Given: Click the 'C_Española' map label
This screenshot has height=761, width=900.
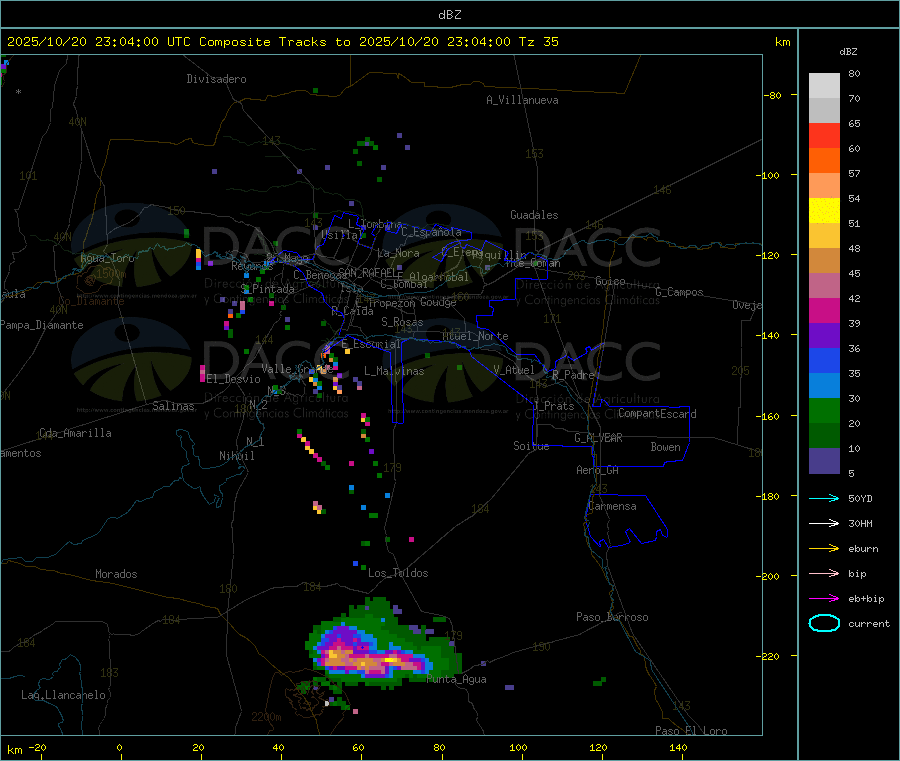Looking at the screenshot, I should tap(432, 232).
